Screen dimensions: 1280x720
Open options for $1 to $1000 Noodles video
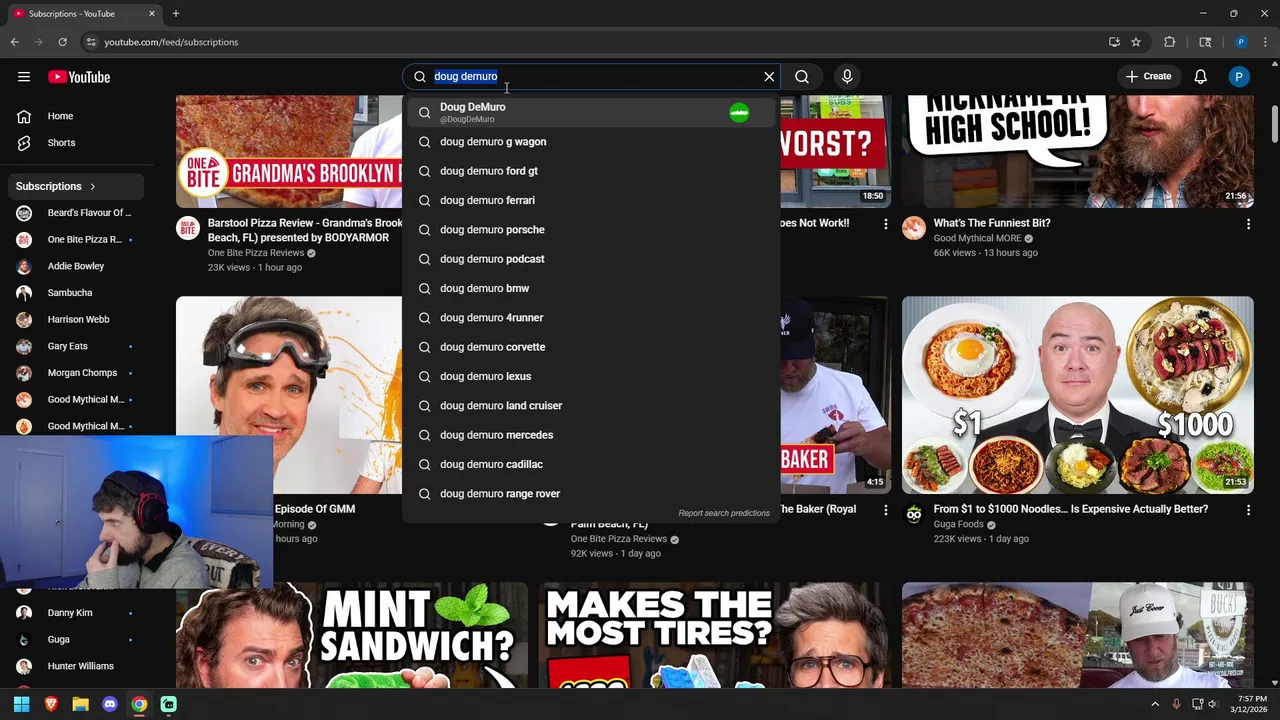pos(1248,510)
